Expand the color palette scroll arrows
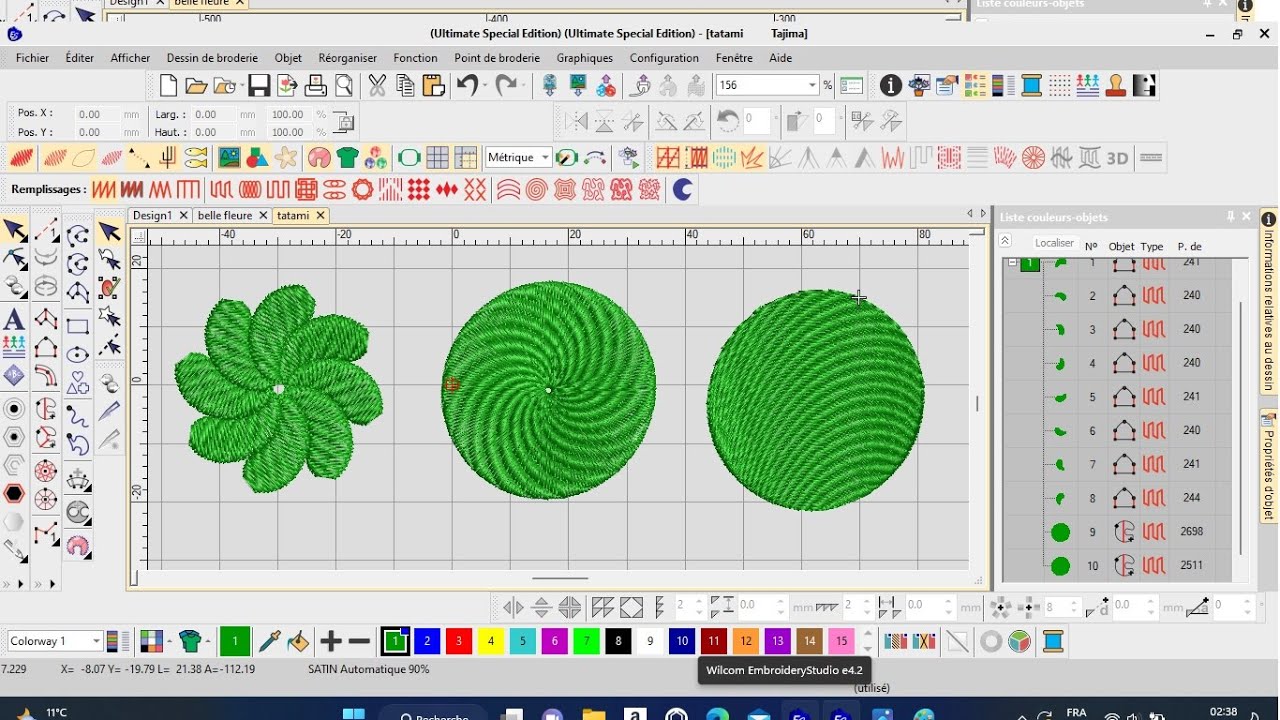 867,641
